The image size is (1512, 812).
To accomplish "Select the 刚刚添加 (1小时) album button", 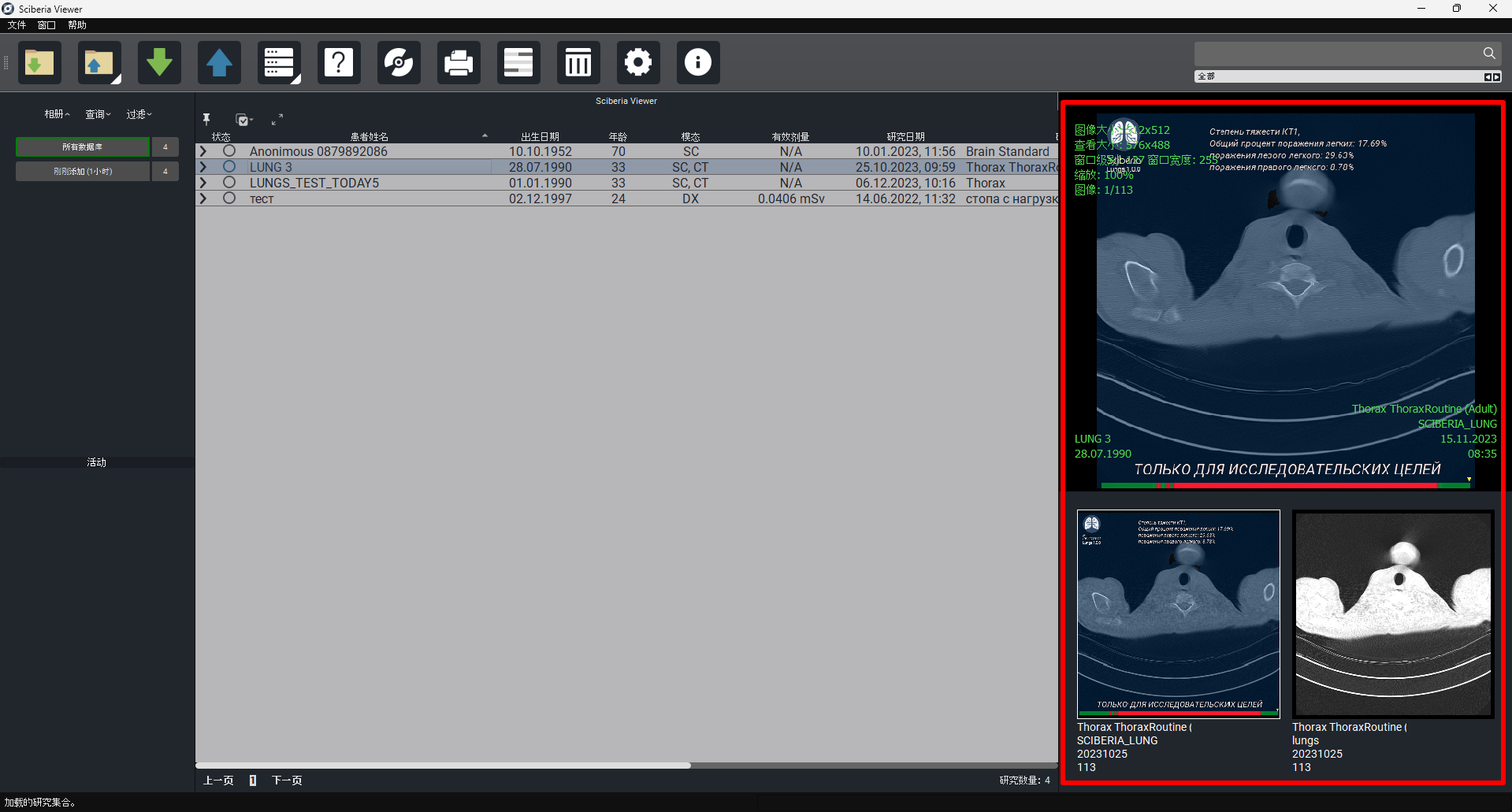I will pyautogui.click(x=83, y=171).
